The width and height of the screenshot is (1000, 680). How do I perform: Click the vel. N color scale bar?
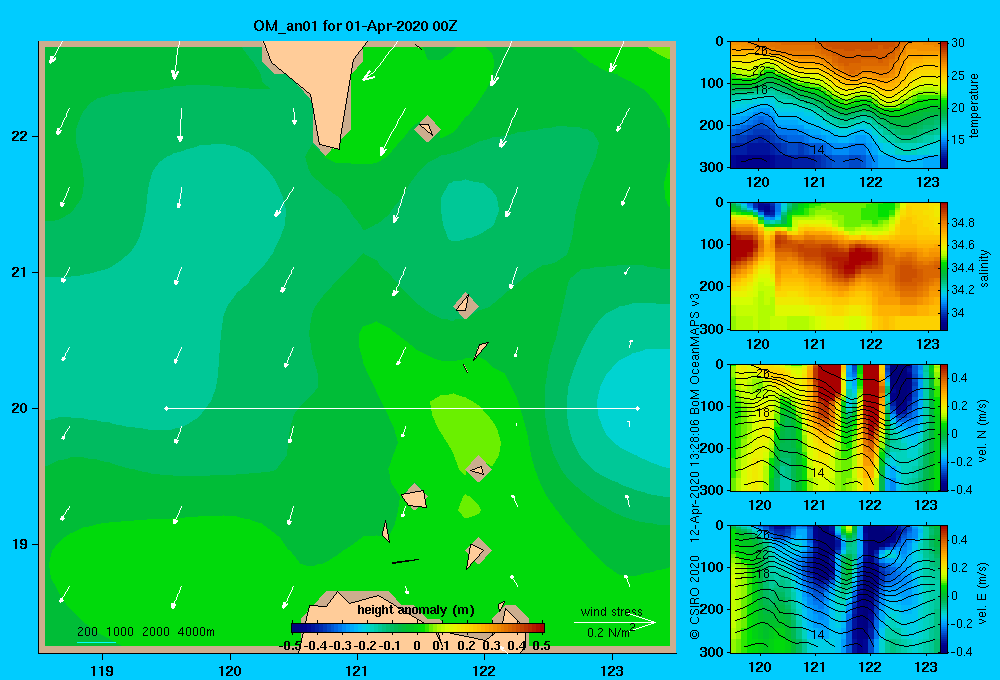click(x=944, y=427)
